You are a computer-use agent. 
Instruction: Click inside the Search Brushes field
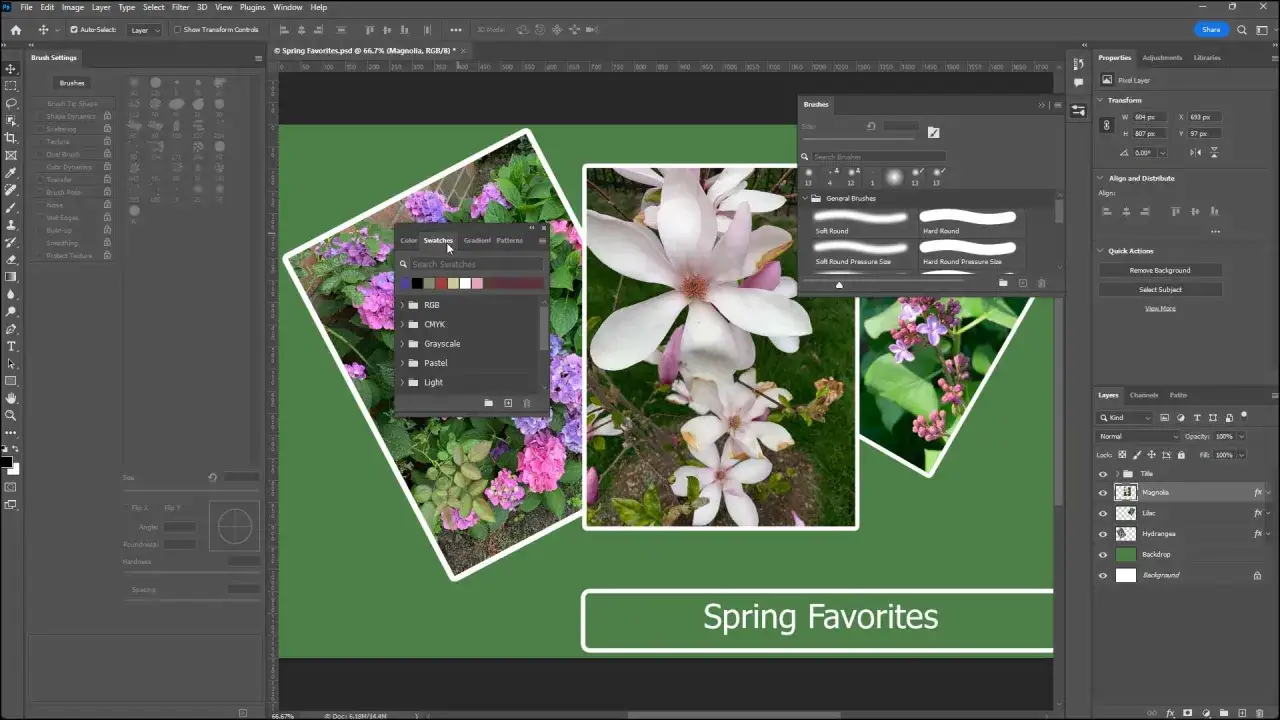point(875,156)
